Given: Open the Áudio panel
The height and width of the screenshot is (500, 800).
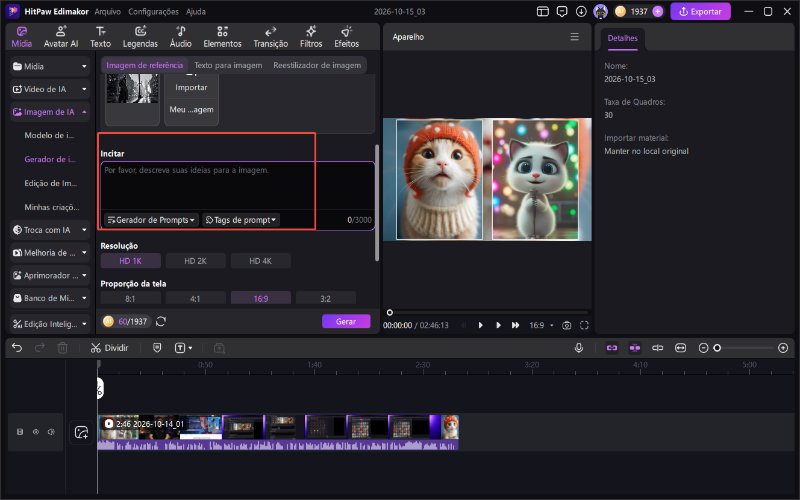Looking at the screenshot, I should [181, 37].
